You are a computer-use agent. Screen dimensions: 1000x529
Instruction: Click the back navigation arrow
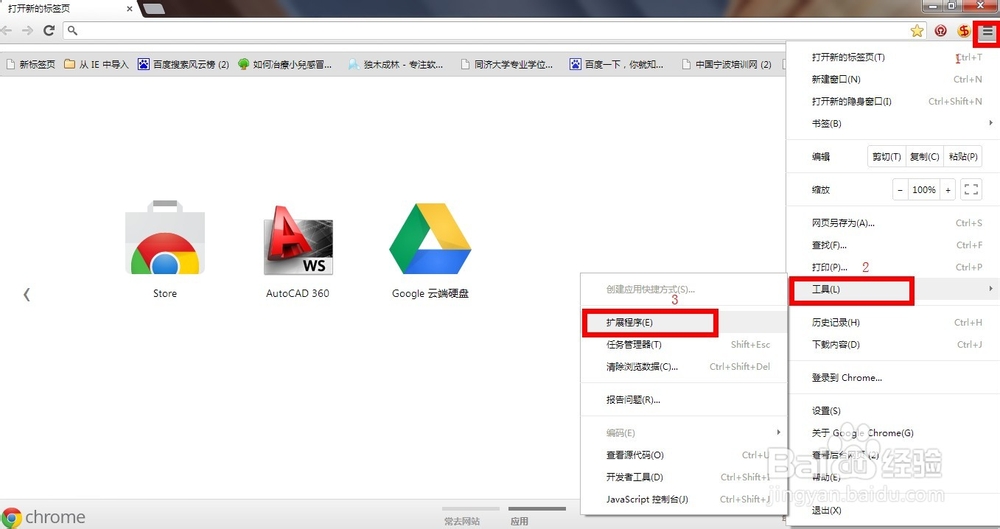point(6,31)
